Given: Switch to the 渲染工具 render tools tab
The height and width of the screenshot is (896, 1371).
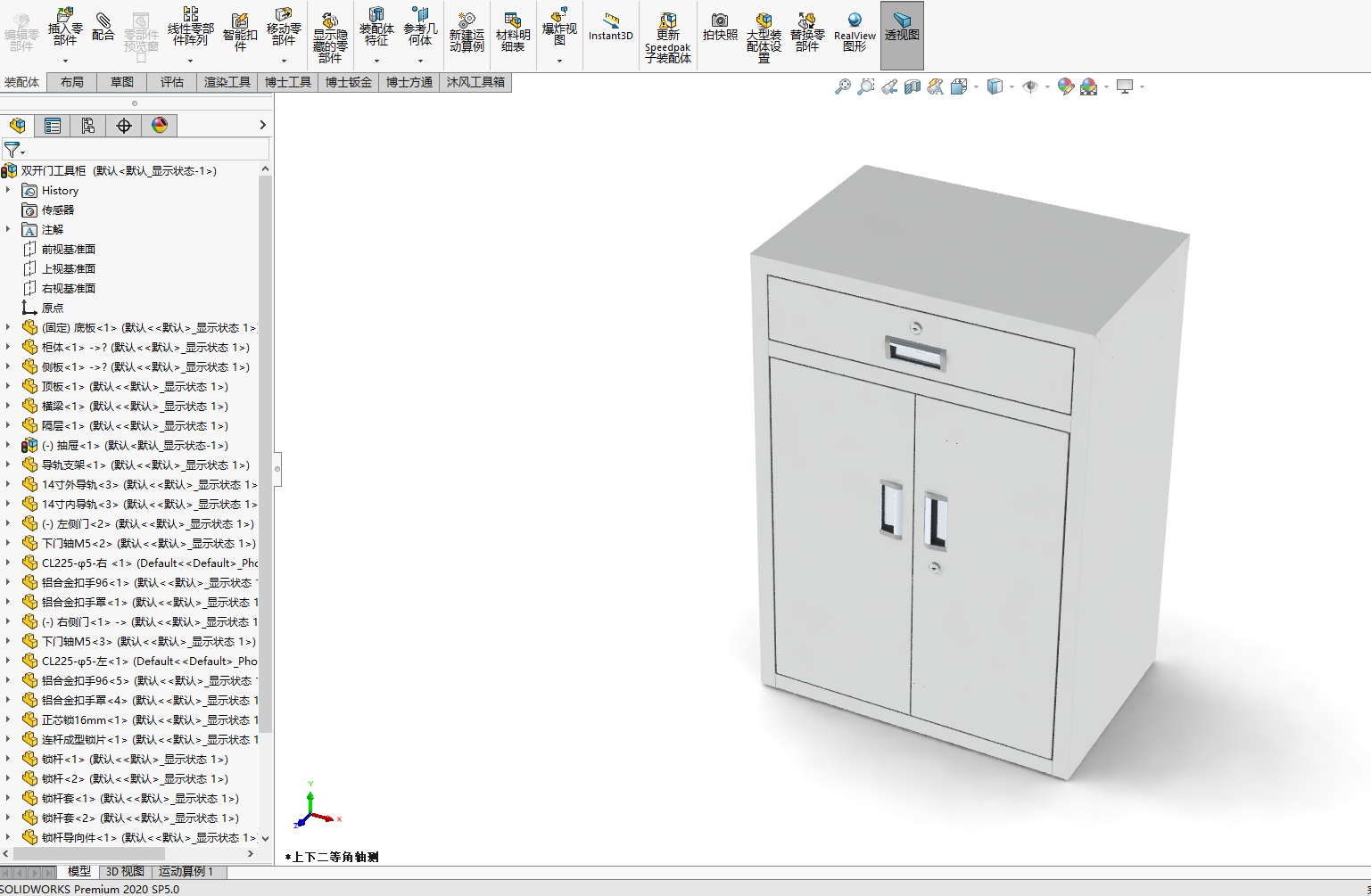Looking at the screenshot, I should coord(227,82).
